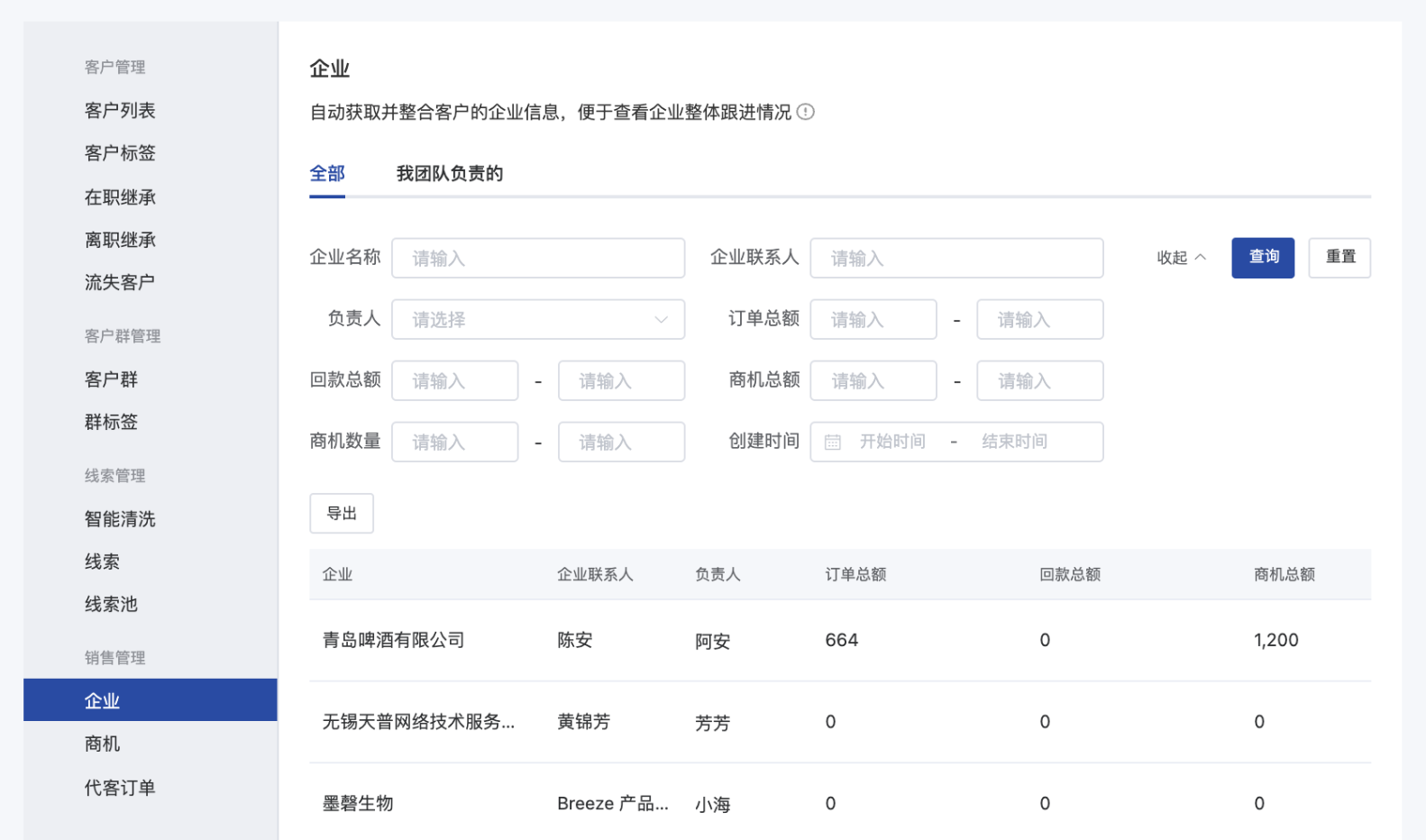
Task: Open 代客订单 in the sidebar
Action: 120,788
